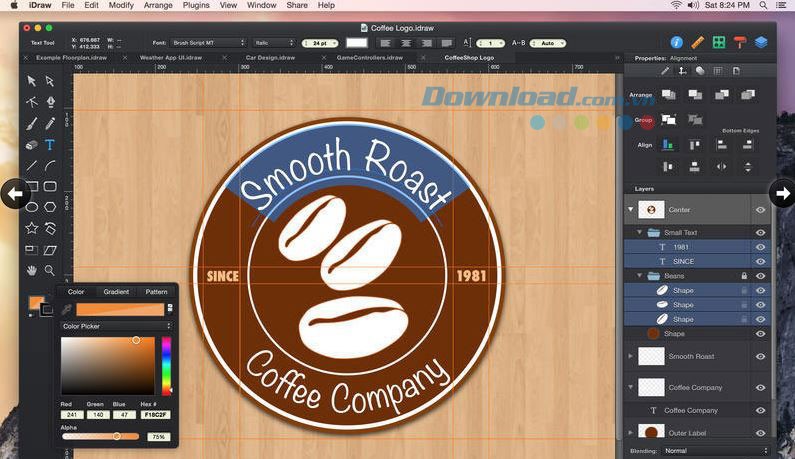795x459 pixels.
Task: Select the straight Line tool
Action: [x=31, y=165]
